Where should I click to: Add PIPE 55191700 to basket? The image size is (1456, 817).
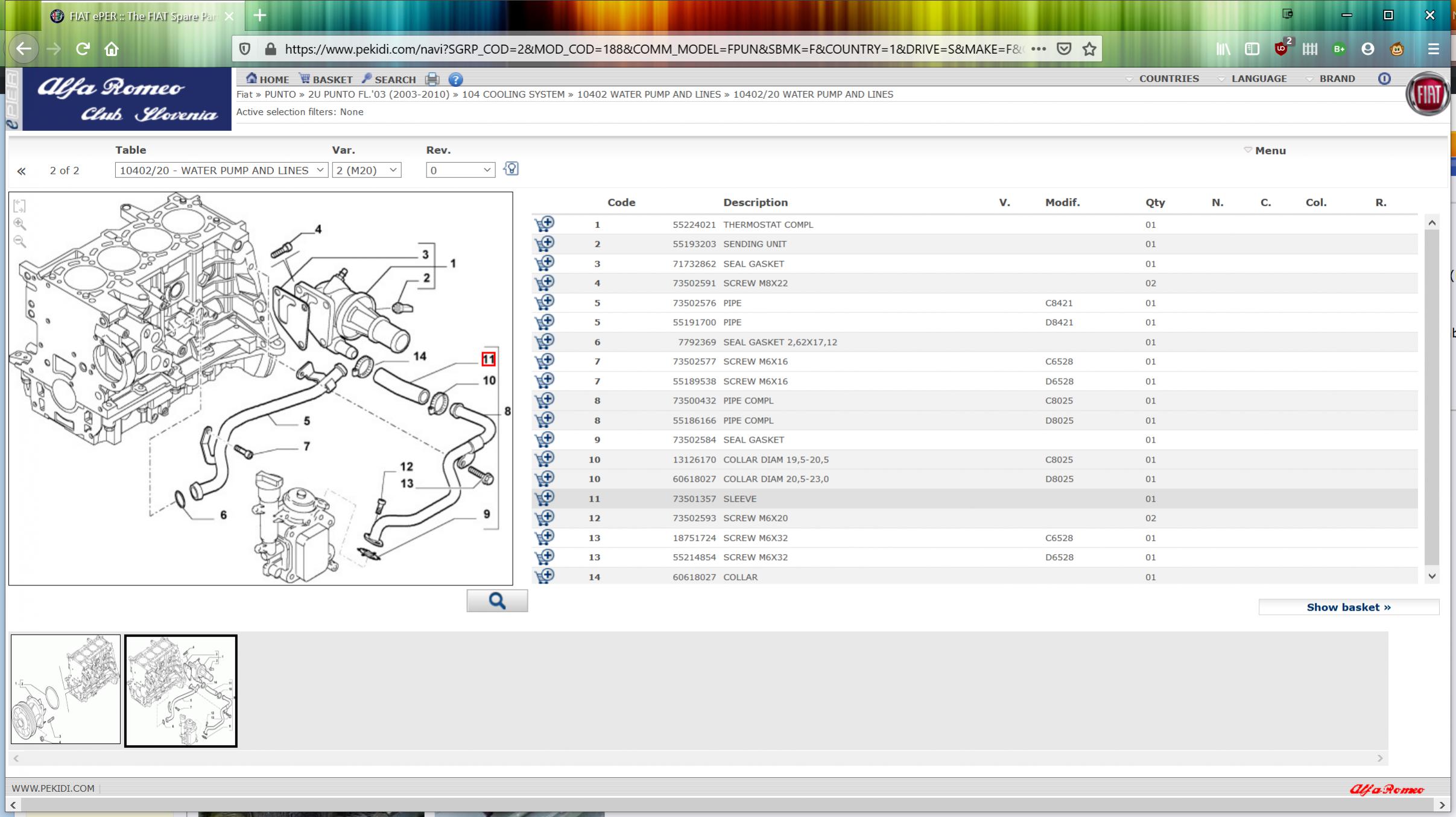click(544, 322)
